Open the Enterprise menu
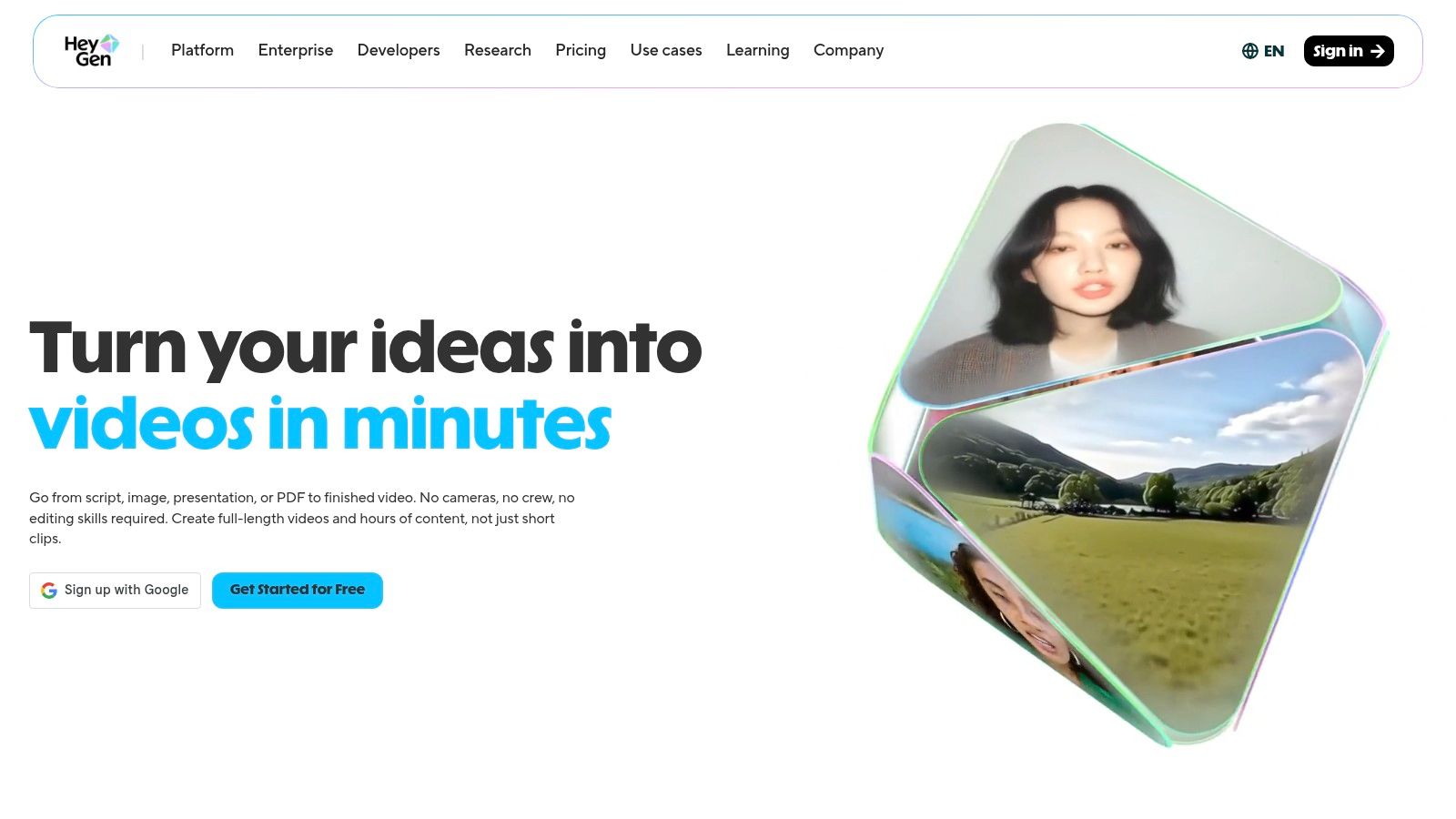 (296, 50)
